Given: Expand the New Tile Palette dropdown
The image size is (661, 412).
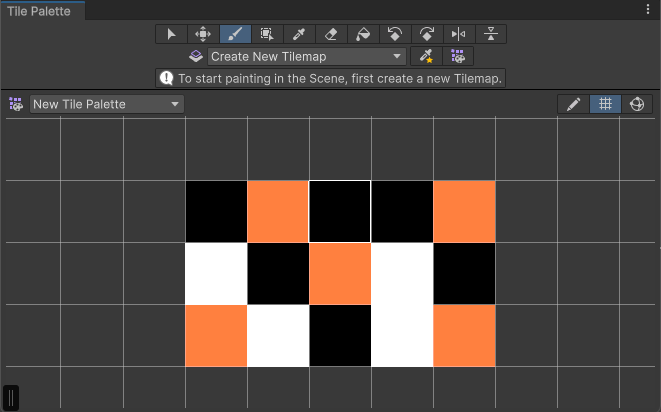Looking at the screenshot, I should (107, 104).
